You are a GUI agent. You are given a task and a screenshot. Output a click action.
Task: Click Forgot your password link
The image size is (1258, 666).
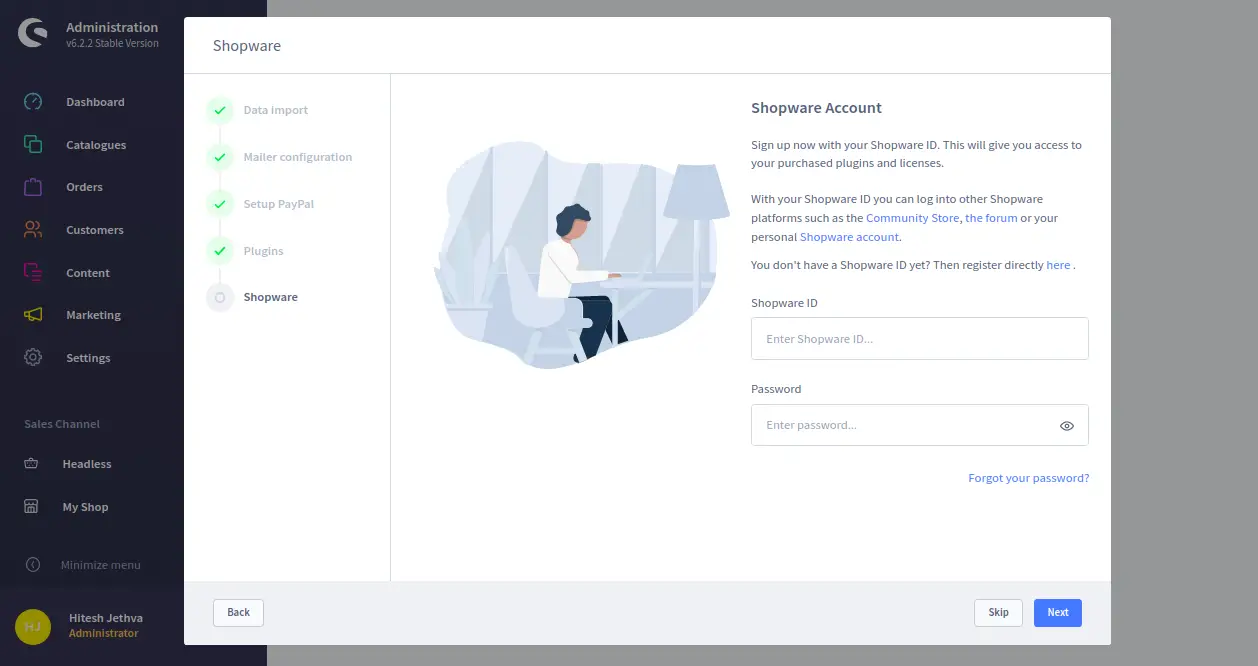pyautogui.click(x=1029, y=478)
